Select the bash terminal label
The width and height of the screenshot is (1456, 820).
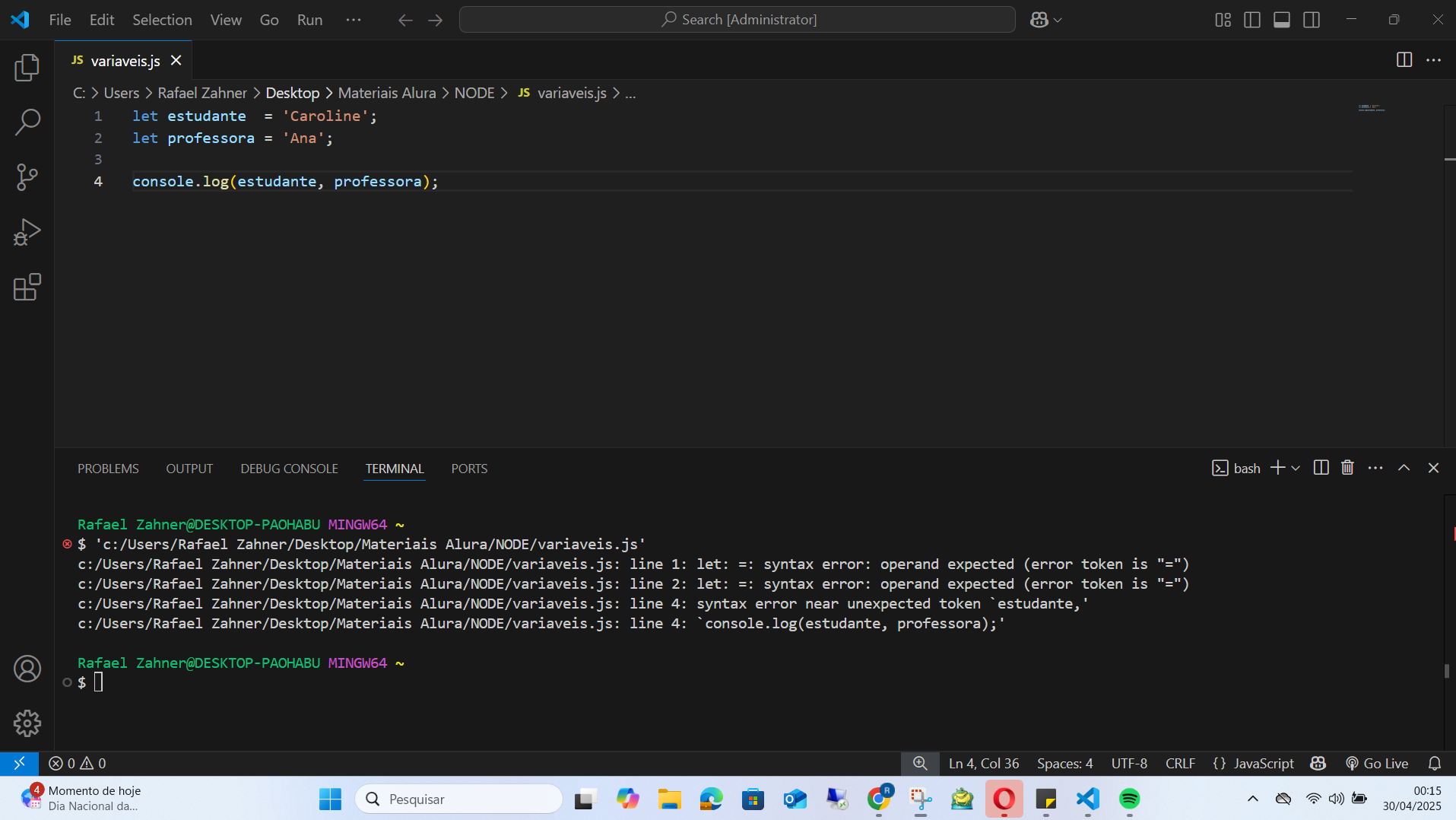(1236, 468)
